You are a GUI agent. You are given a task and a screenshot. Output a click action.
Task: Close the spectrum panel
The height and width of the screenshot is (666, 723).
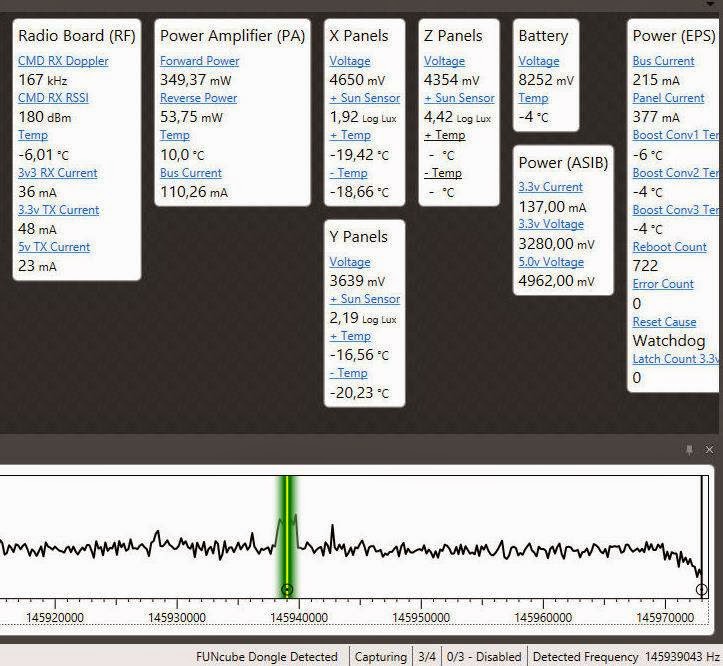pyautogui.click(x=709, y=449)
